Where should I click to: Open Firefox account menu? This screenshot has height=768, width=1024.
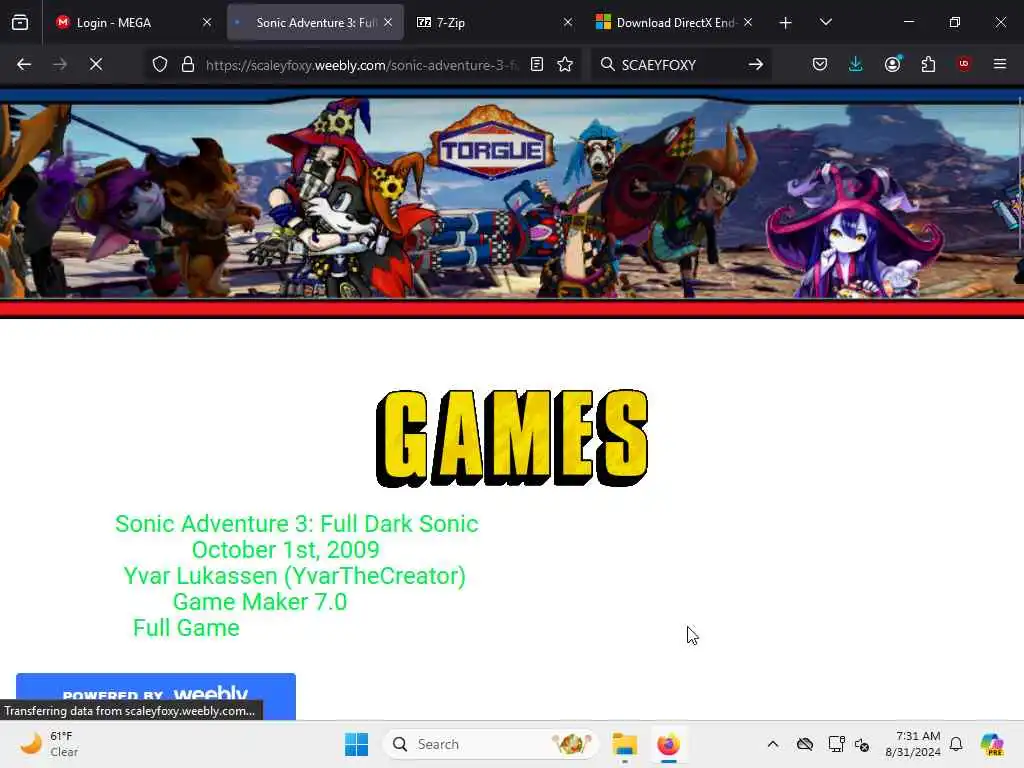(893, 64)
